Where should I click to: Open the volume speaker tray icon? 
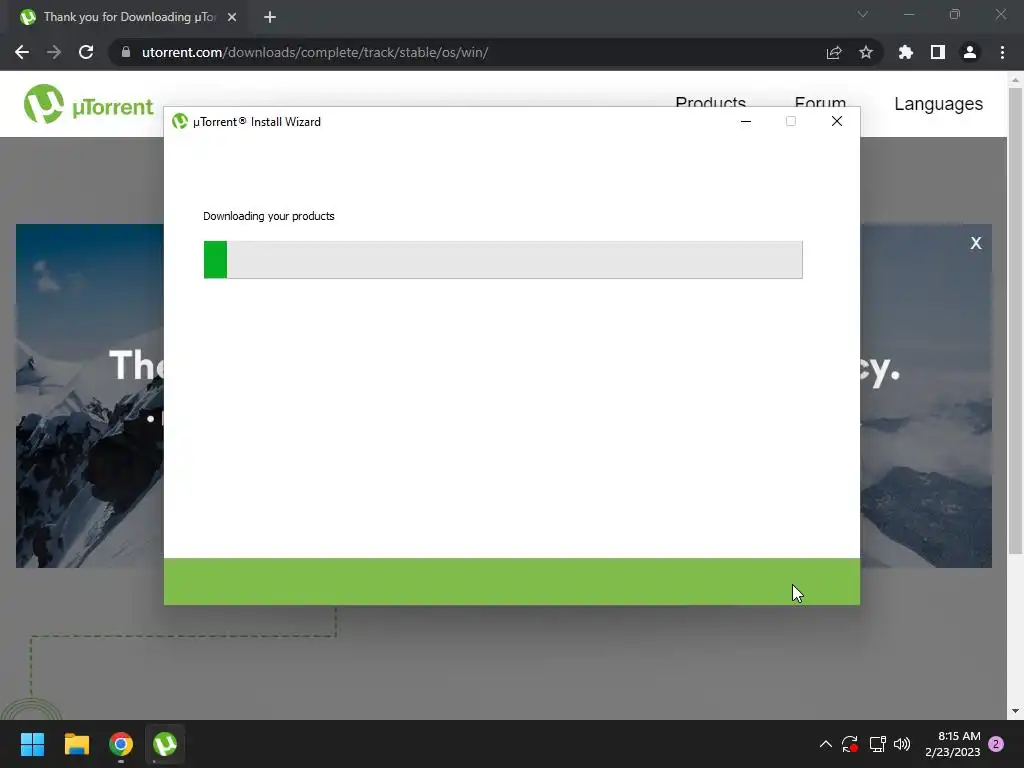902,744
